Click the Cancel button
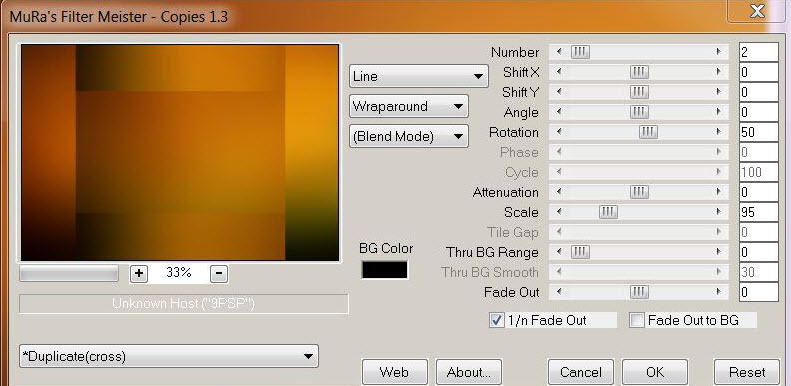The image size is (791, 386). tap(581, 372)
